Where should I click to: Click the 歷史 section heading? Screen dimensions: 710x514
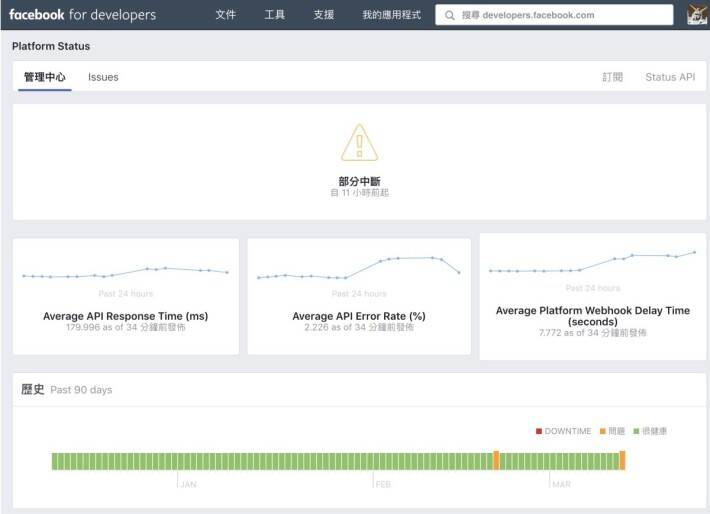[33, 389]
